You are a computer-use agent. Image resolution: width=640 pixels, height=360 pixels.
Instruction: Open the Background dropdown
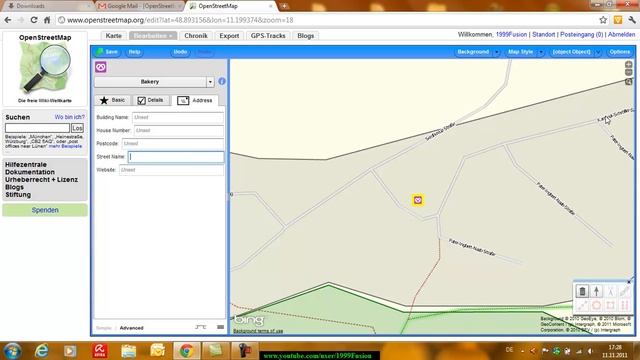[x=477, y=52]
